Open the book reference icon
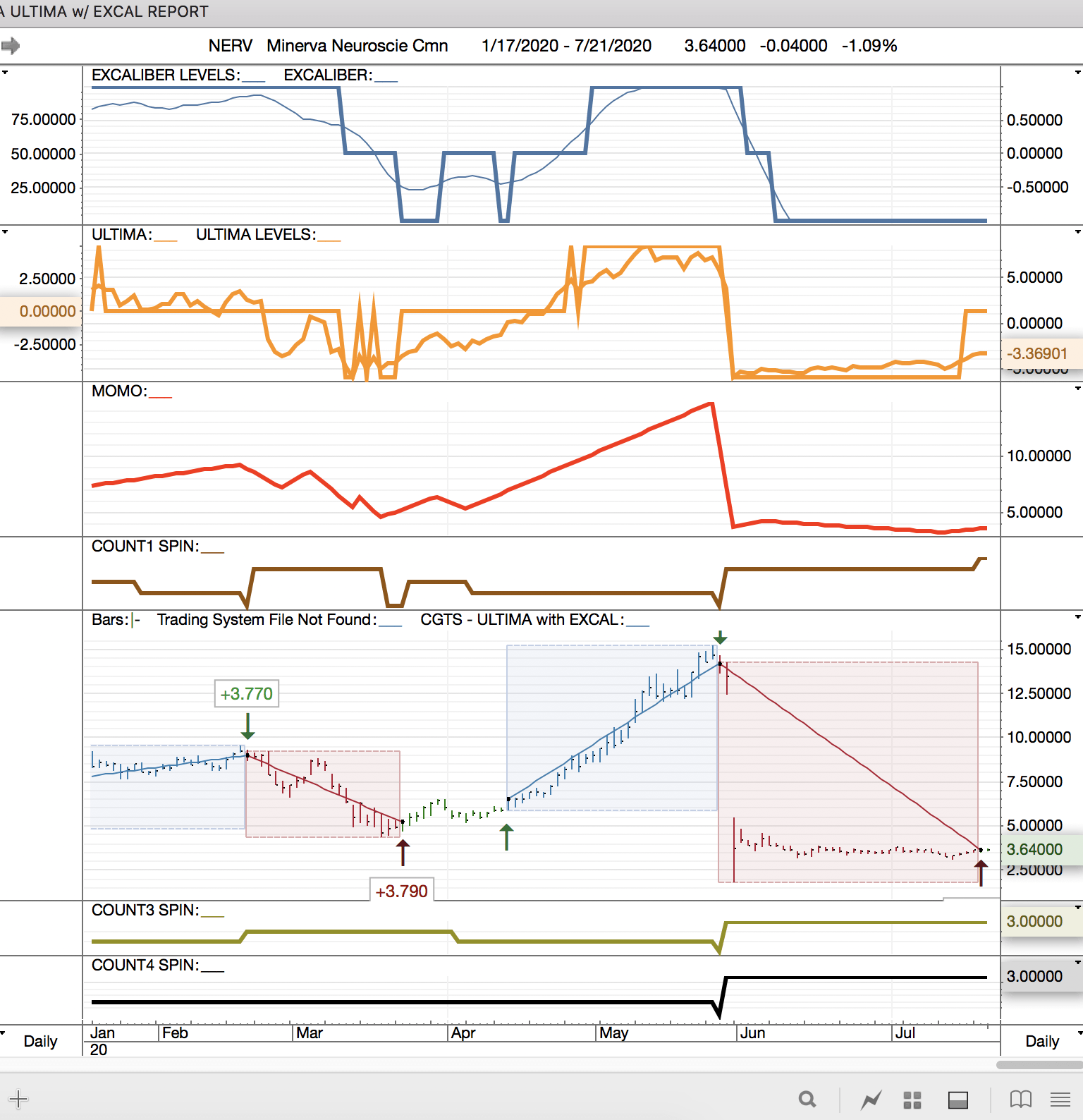1083x1120 pixels. point(1020,1099)
